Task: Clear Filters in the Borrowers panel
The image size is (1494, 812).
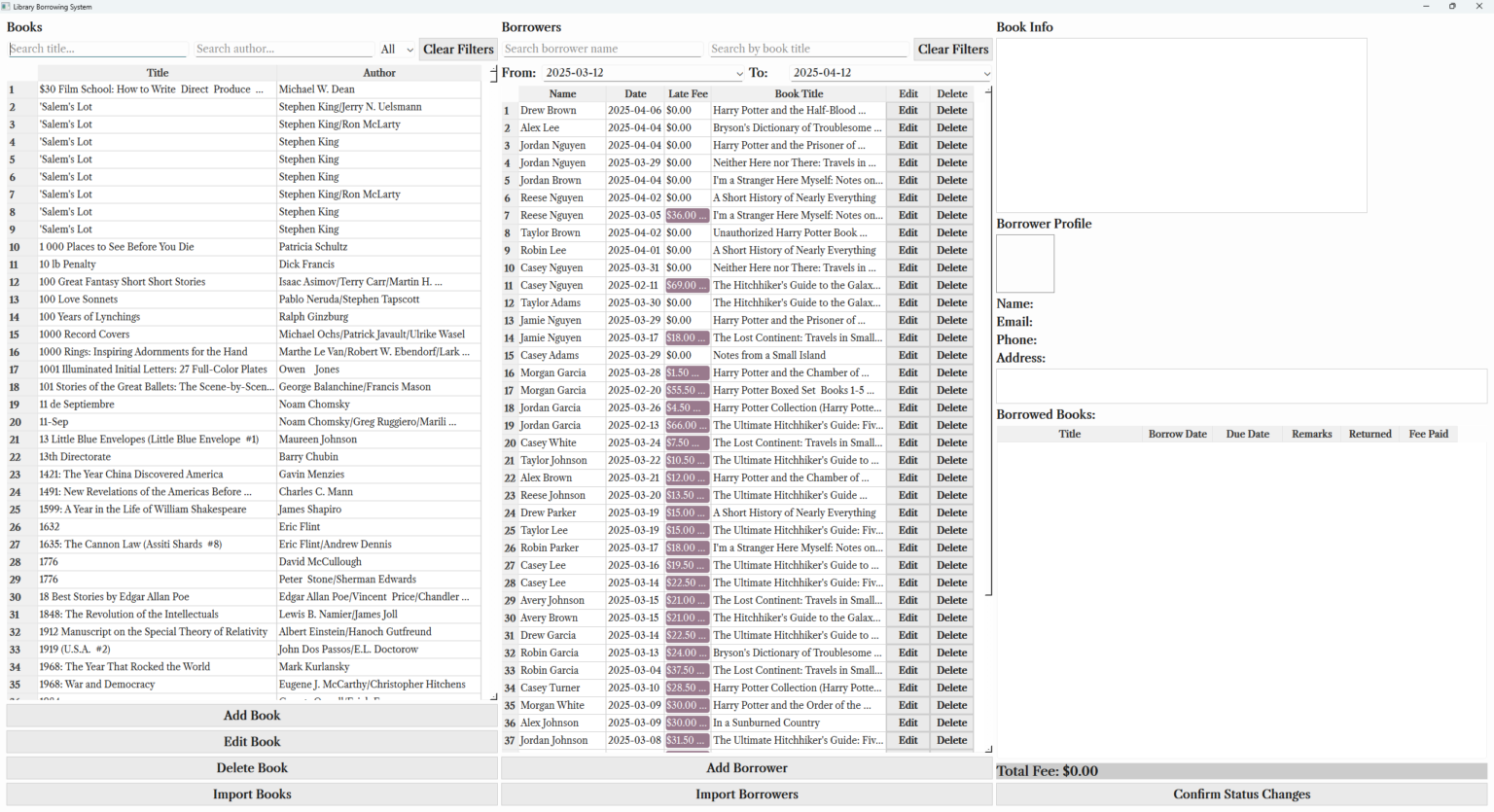Action: [x=952, y=50]
